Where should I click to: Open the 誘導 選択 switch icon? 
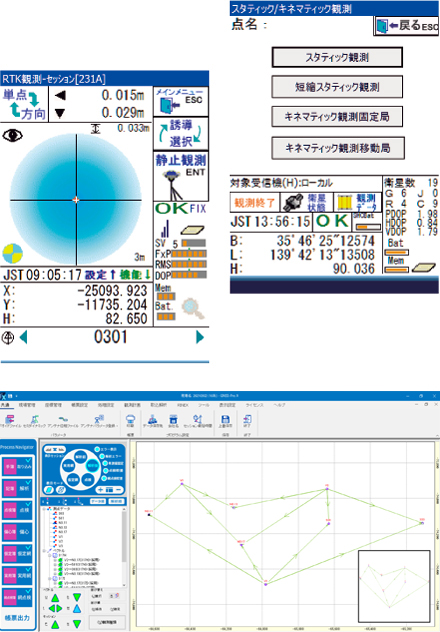point(181,133)
